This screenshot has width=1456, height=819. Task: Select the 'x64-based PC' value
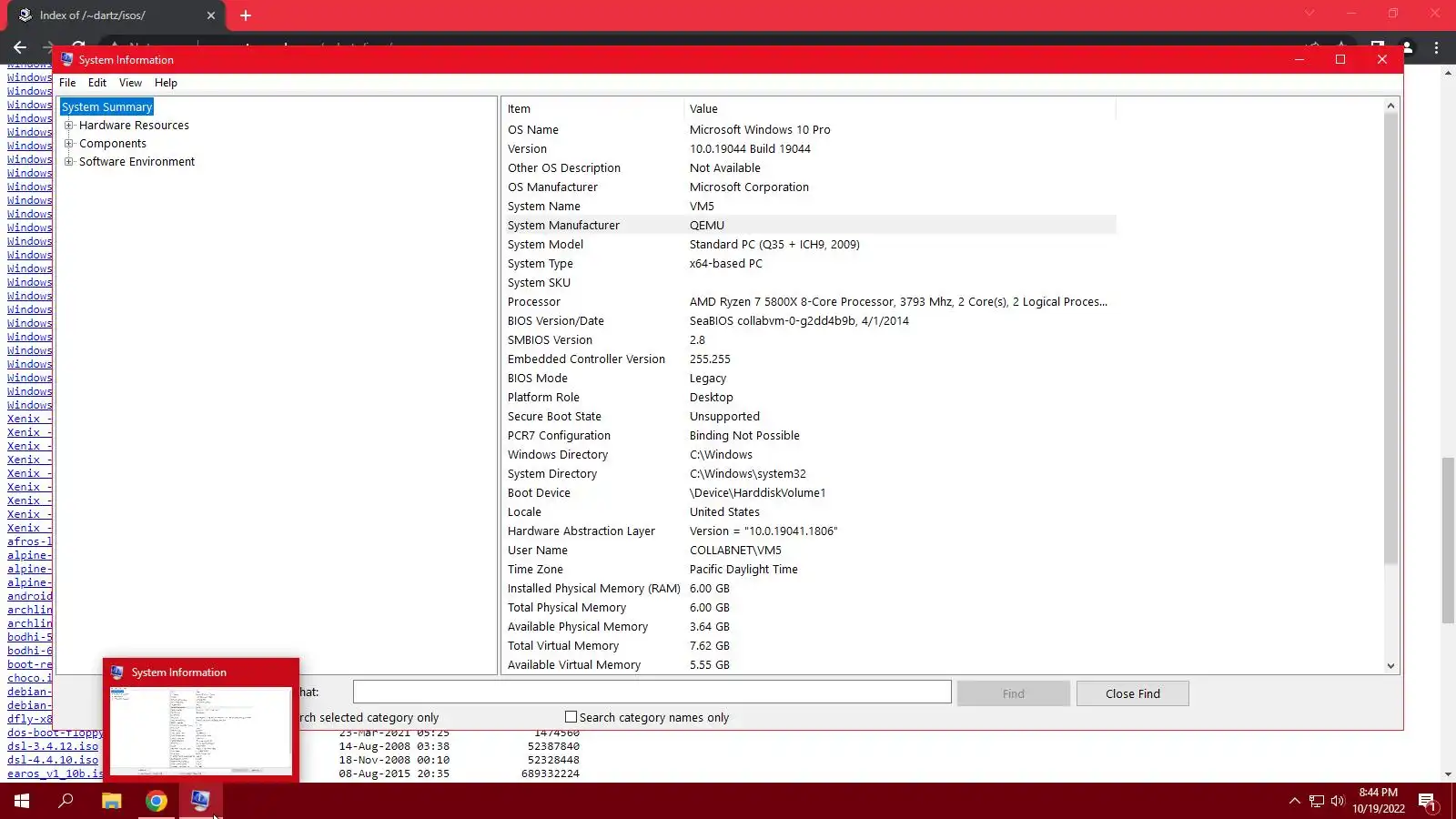click(x=726, y=264)
